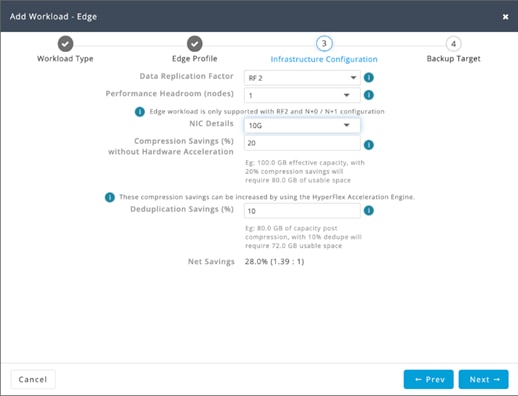This screenshot has height=396, width=518.
Task: Click info icon before HyperFlex Acceleration Engine note
Action: 110,197
